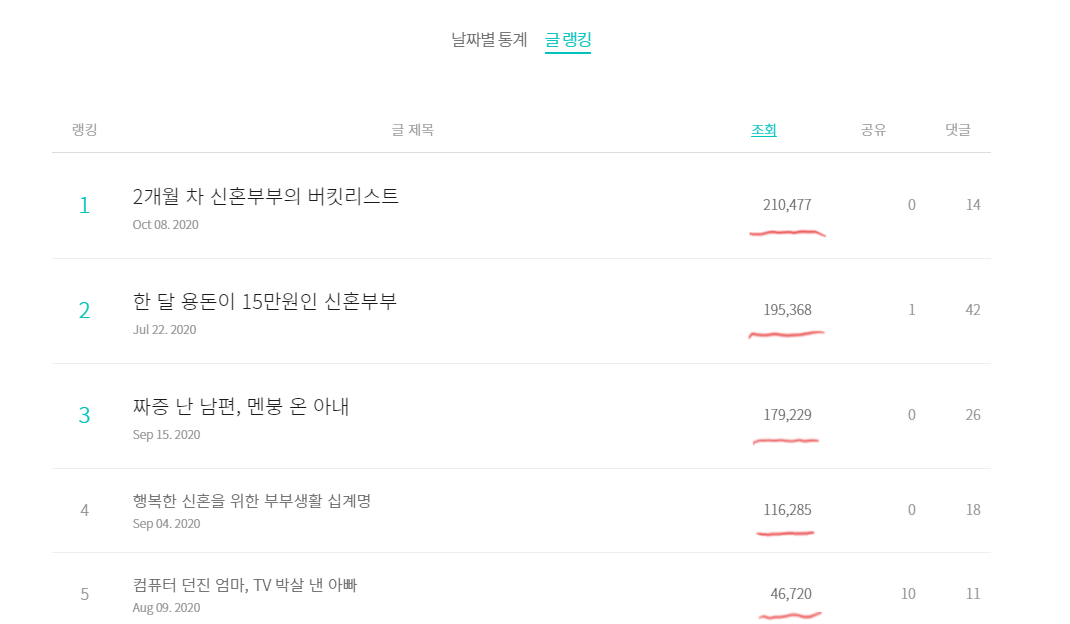Click the 글 제목 column header

coord(413,130)
